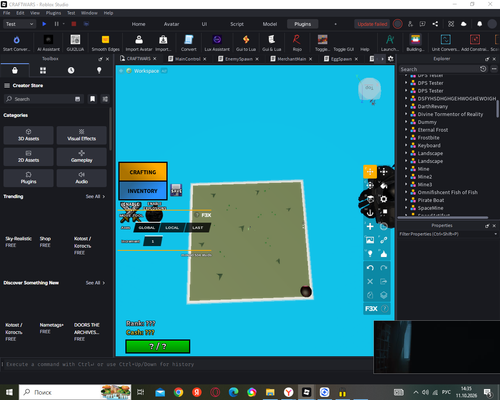Undock the Explorer panel
This screenshot has height=400, width=500.
point(487,59)
